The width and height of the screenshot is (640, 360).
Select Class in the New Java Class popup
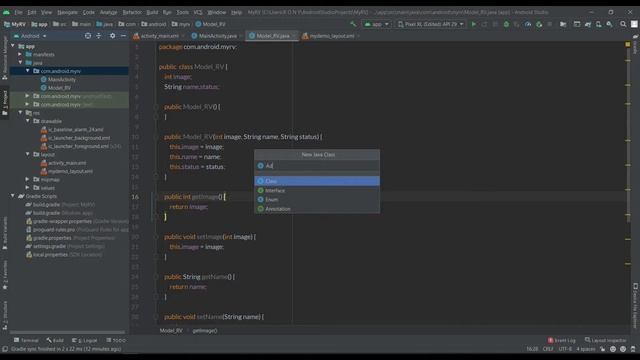317,181
